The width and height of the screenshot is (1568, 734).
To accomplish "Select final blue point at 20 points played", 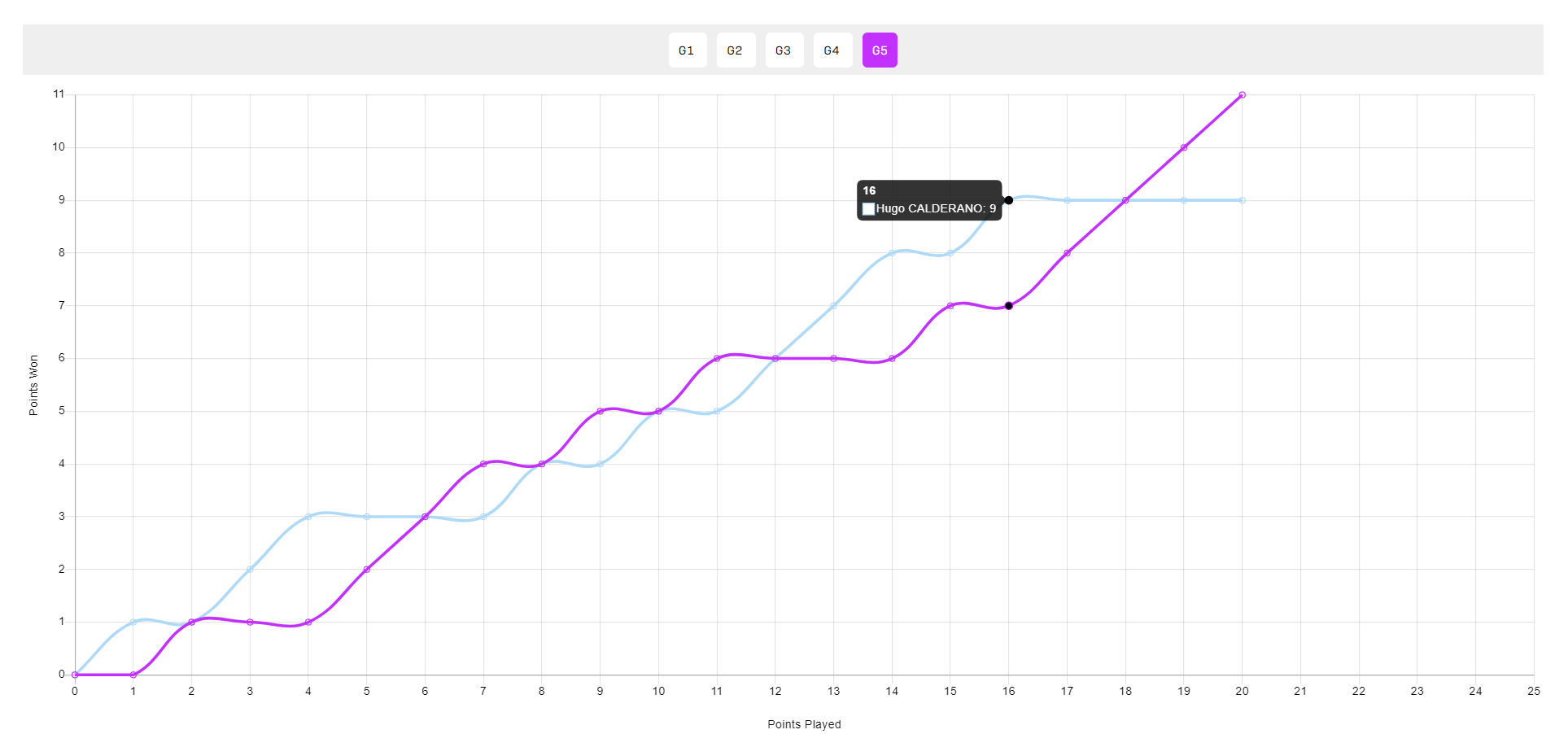I will pos(1242,200).
